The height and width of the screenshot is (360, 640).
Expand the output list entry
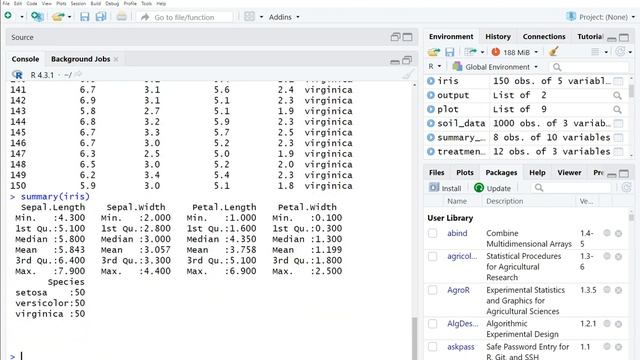(431, 95)
